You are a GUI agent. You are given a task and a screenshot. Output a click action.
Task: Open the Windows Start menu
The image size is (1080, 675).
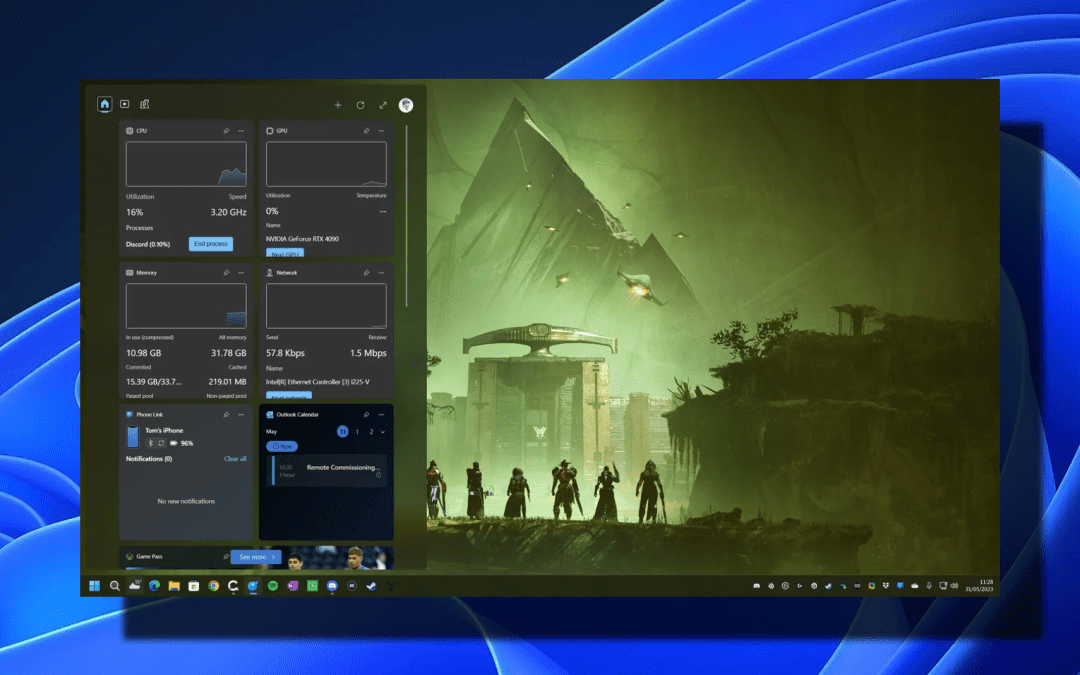pyautogui.click(x=94, y=586)
